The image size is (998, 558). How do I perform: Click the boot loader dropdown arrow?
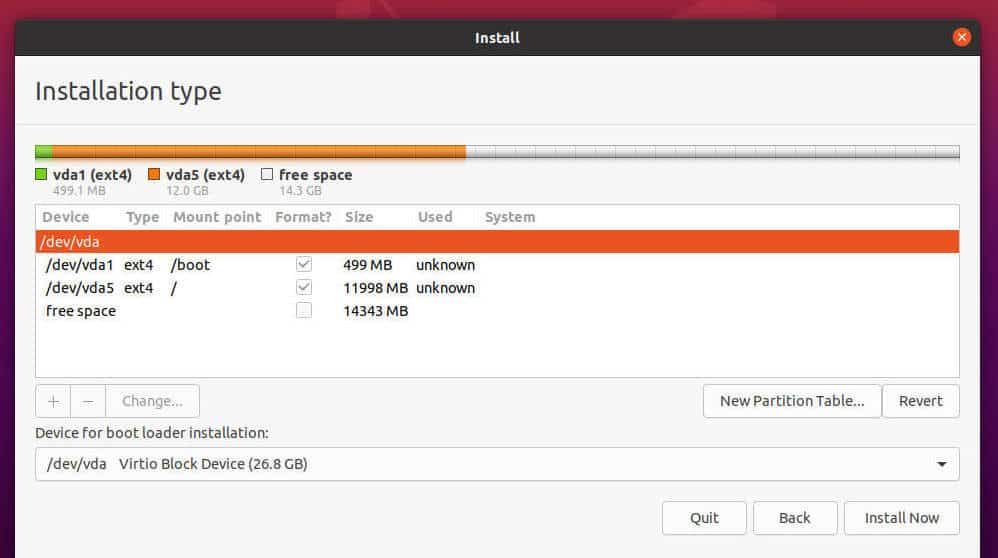[941, 464]
